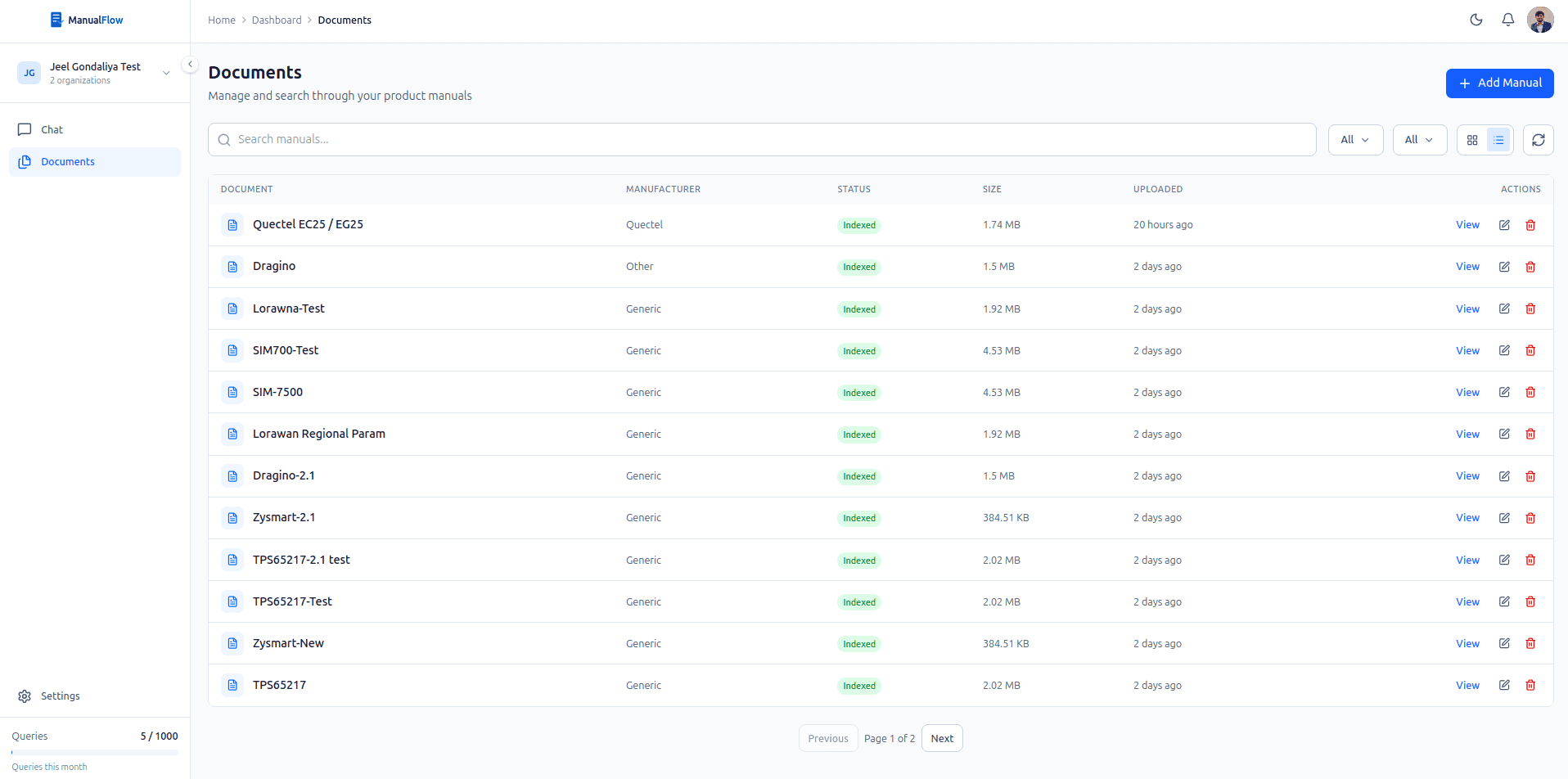Select the Chat icon in sidebar

pyautogui.click(x=25, y=128)
